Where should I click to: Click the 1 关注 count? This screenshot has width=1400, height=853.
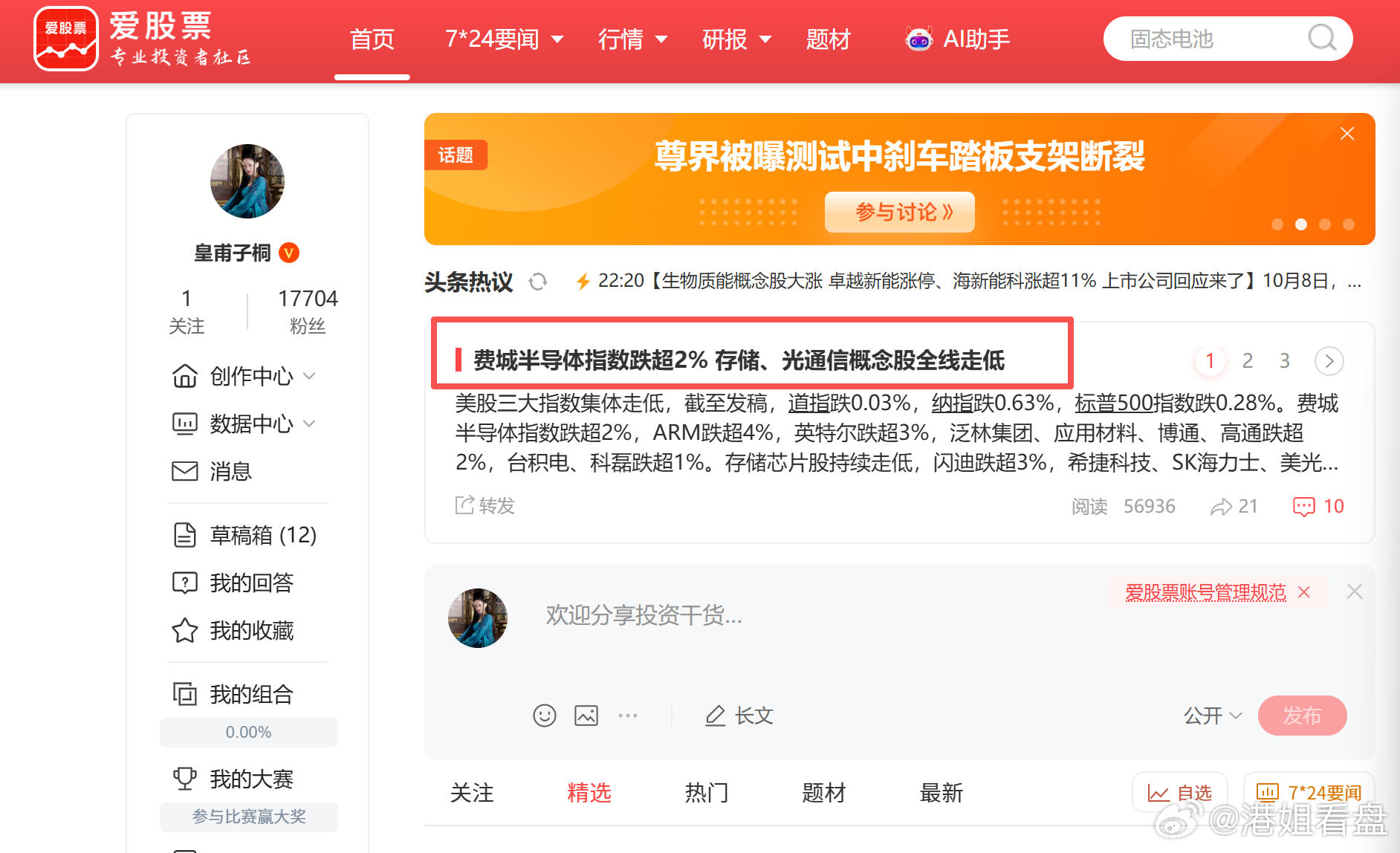[x=187, y=311]
